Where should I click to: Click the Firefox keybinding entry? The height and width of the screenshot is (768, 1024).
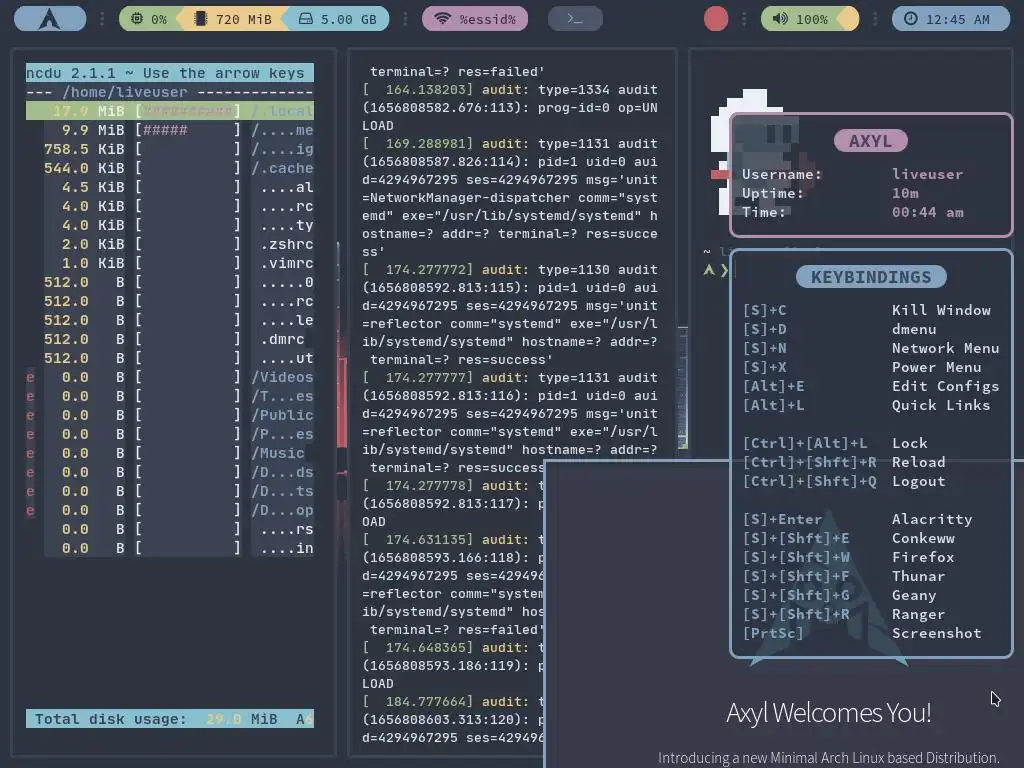coord(923,557)
